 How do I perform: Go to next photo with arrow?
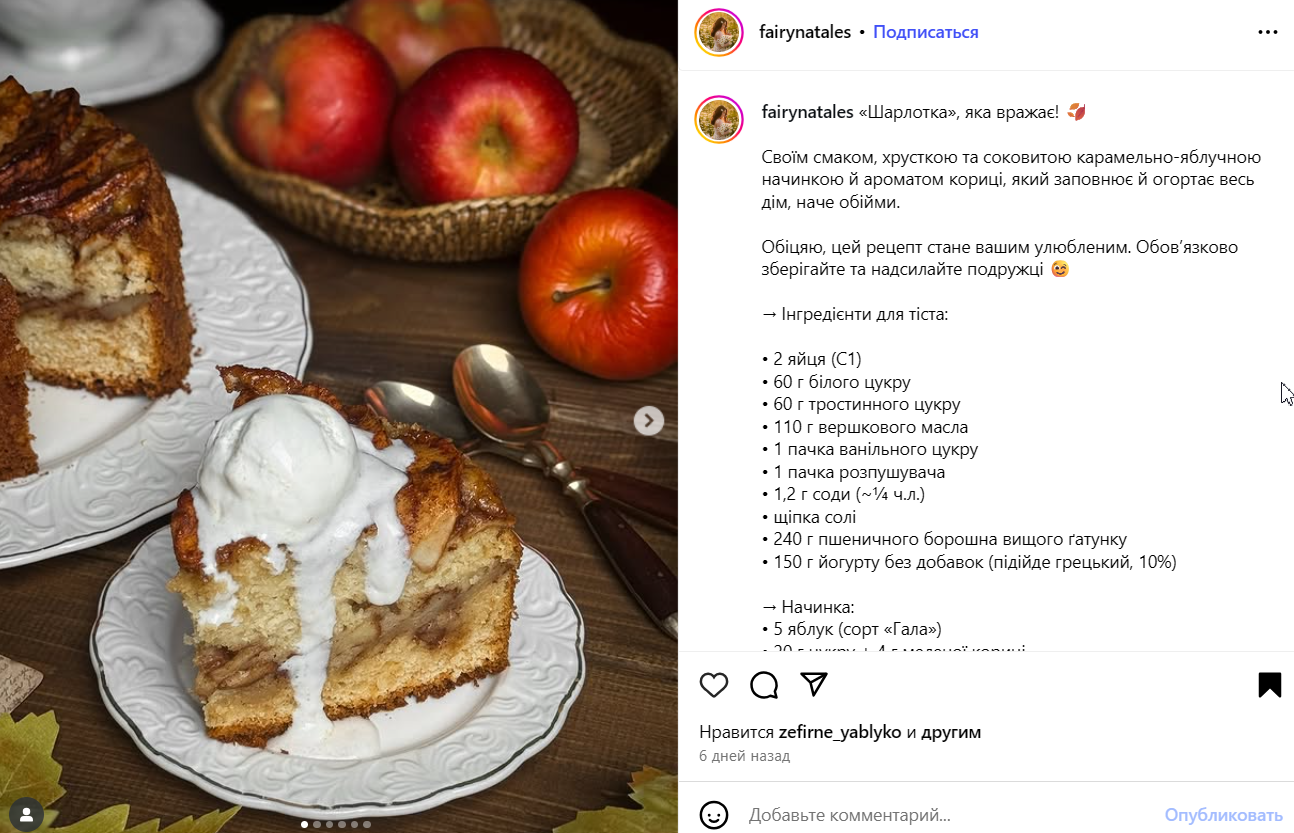tap(648, 421)
